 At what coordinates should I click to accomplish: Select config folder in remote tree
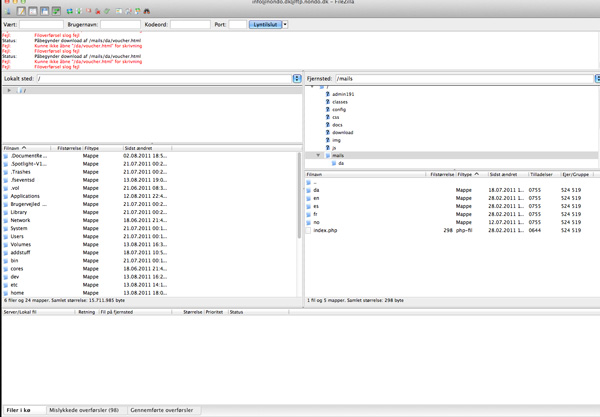pos(339,109)
